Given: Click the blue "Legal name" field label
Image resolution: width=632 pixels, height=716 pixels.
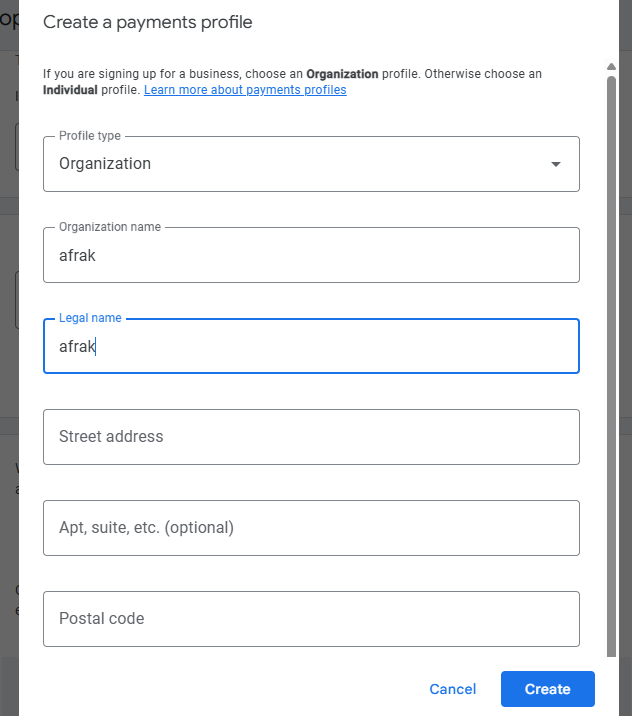Looking at the screenshot, I should point(90,318).
